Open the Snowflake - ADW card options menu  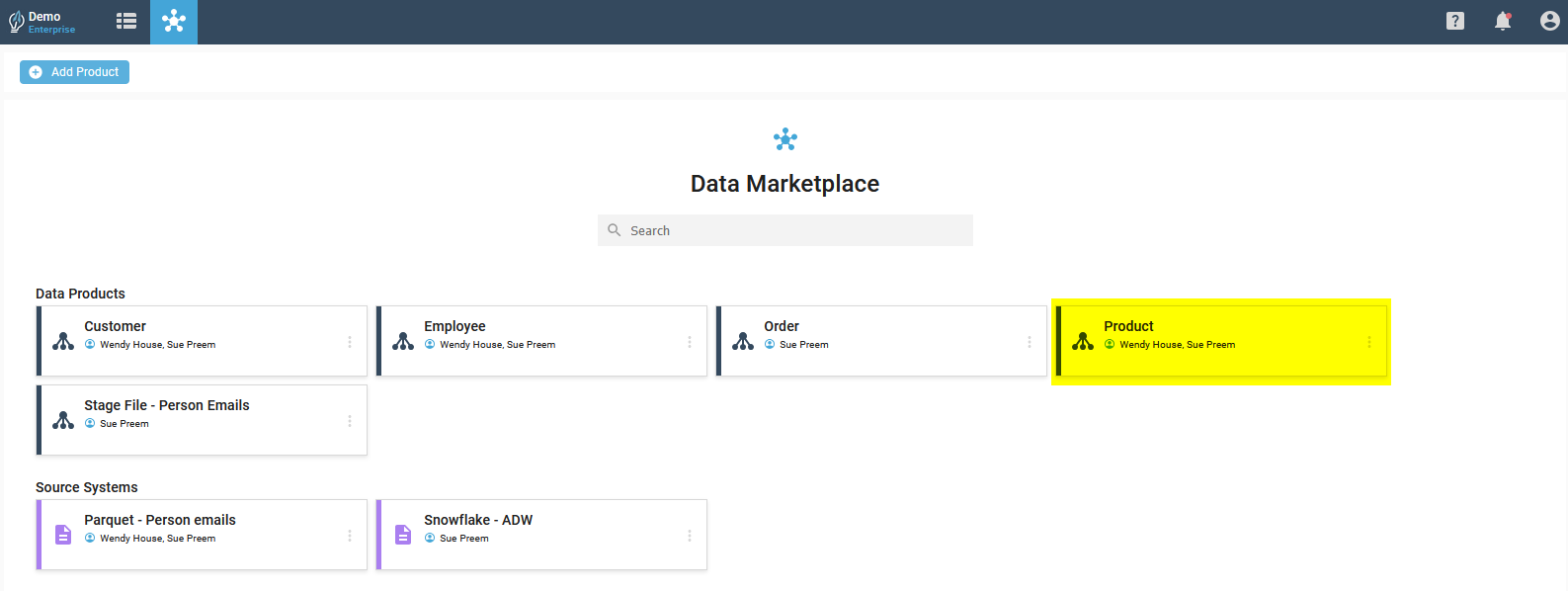pos(690,536)
